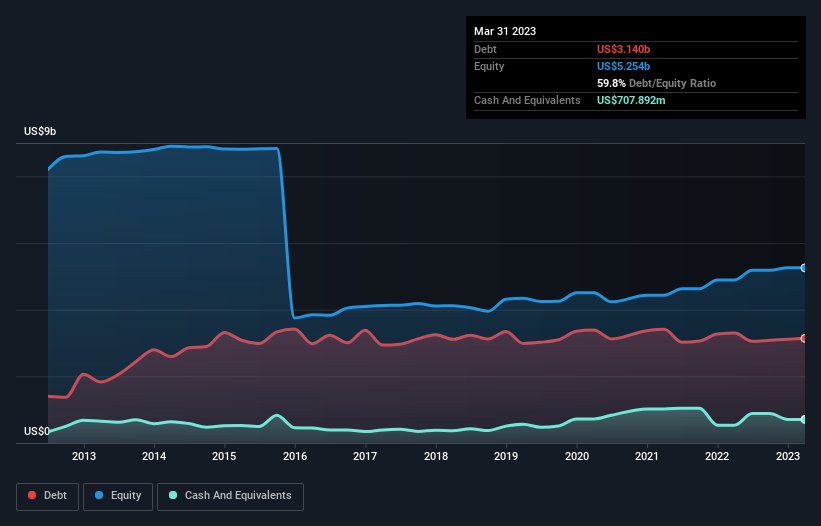Click the Equity row label in tooltip
Screen dimensions: 821x526
point(489,66)
